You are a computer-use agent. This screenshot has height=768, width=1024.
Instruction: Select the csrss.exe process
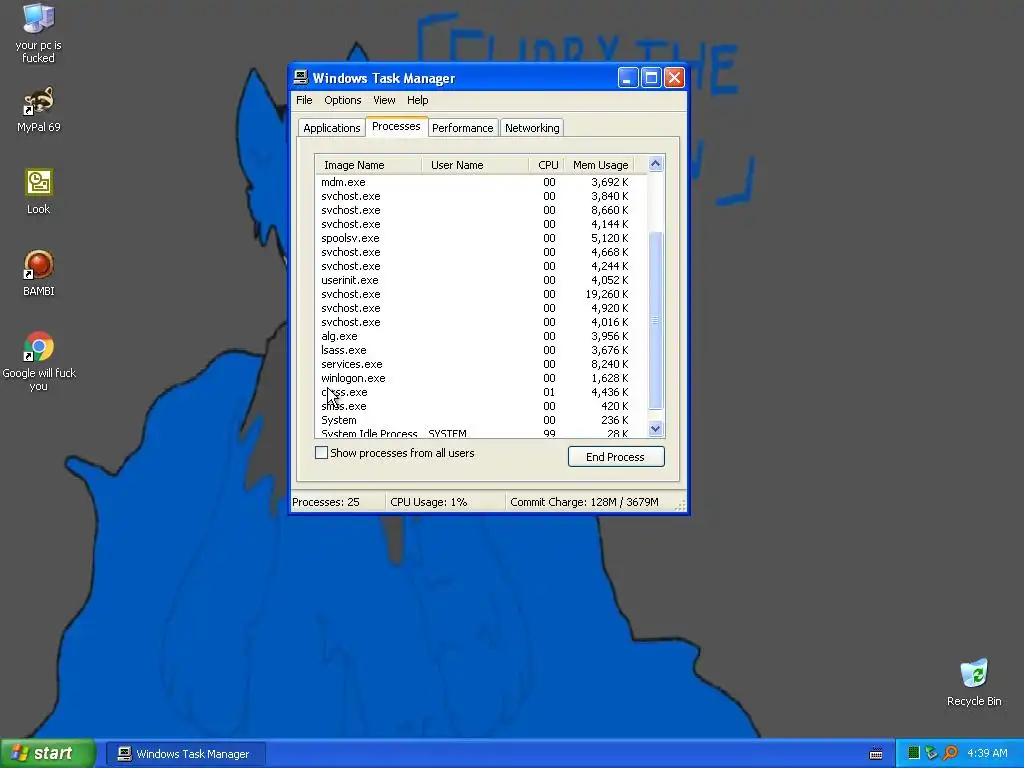click(481, 392)
